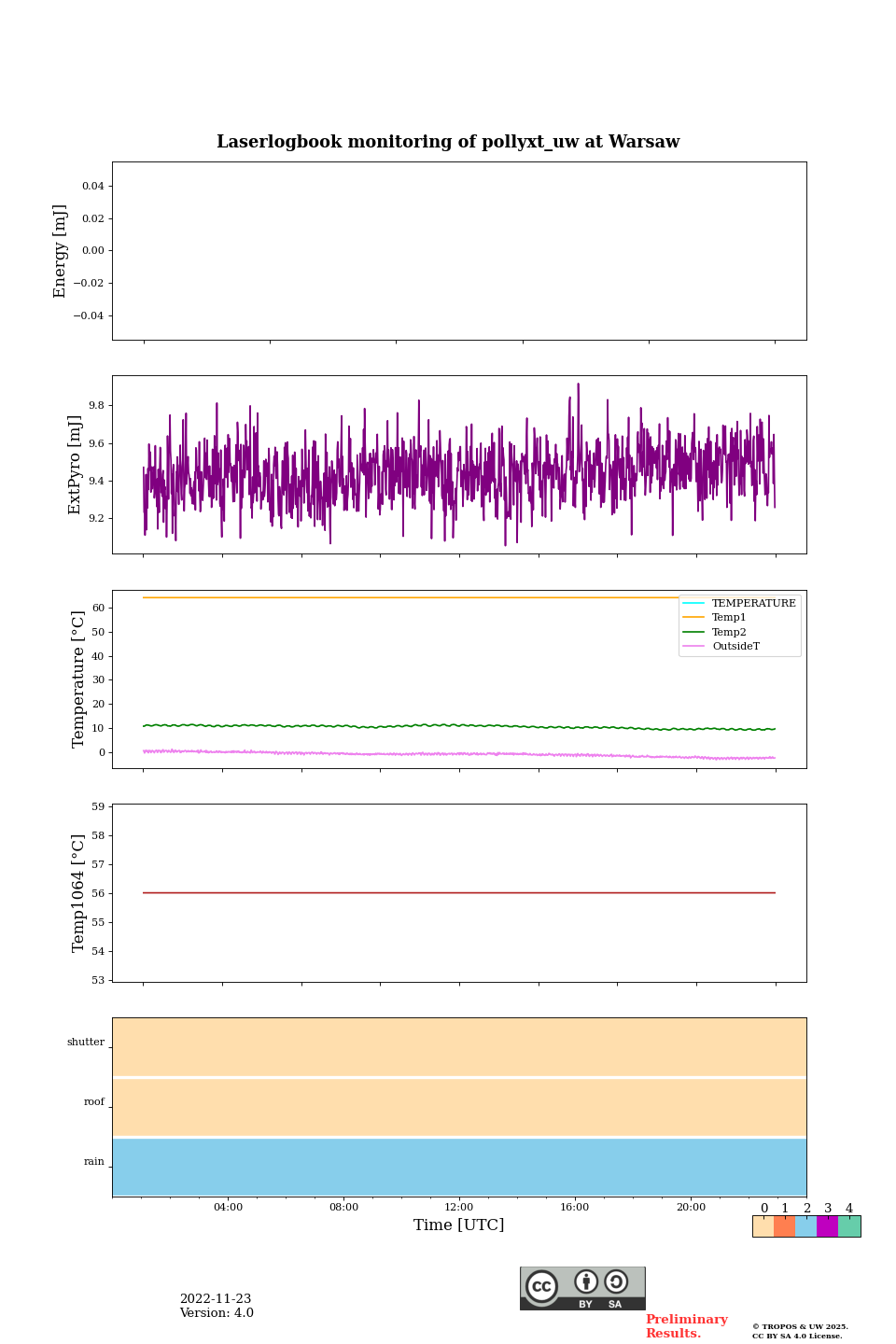Click the 9.8 tick on ExtPyro axis
Screen dimensions: 896x1344
[x=96, y=406]
